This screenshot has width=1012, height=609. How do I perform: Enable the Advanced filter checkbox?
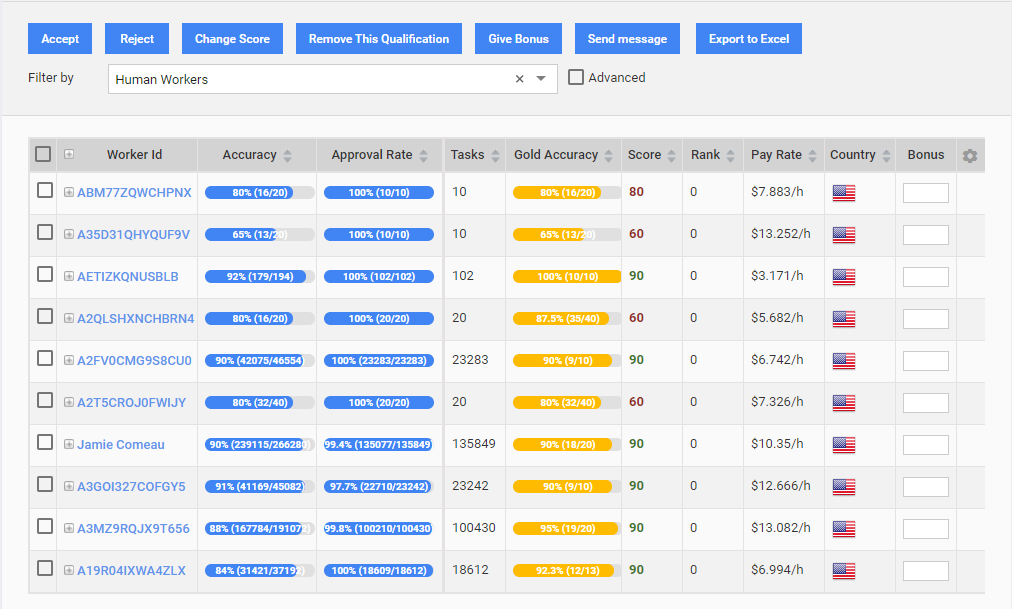tap(576, 77)
